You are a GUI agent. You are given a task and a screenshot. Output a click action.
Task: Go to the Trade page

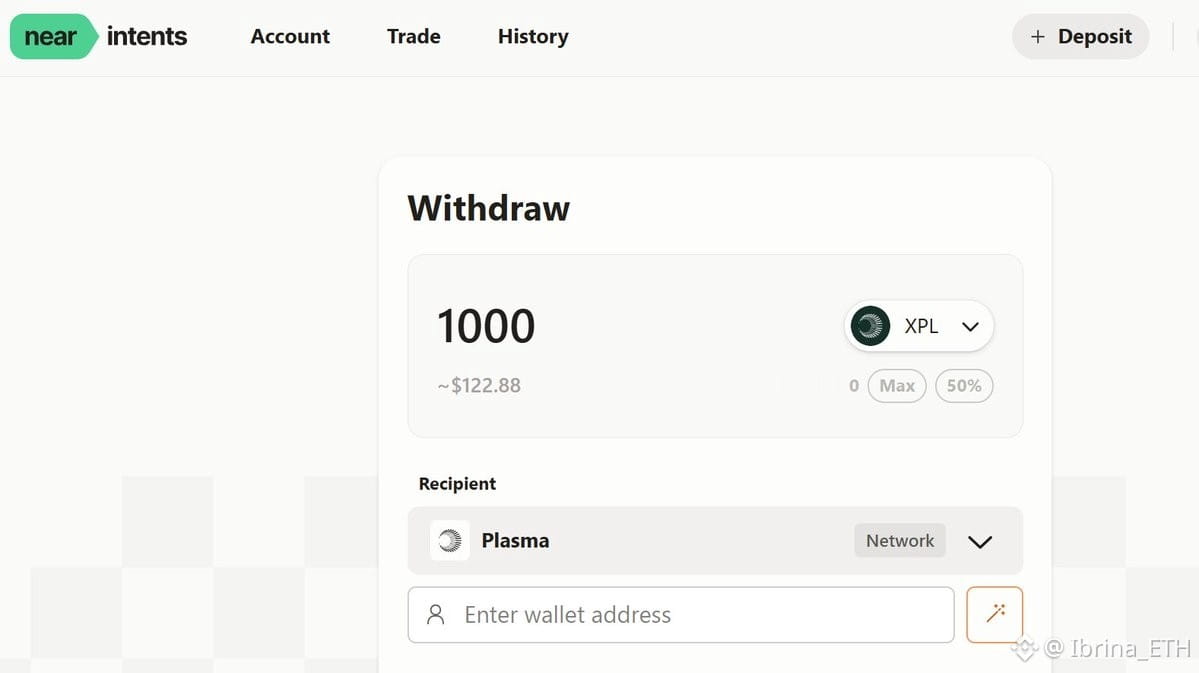coord(414,37)
